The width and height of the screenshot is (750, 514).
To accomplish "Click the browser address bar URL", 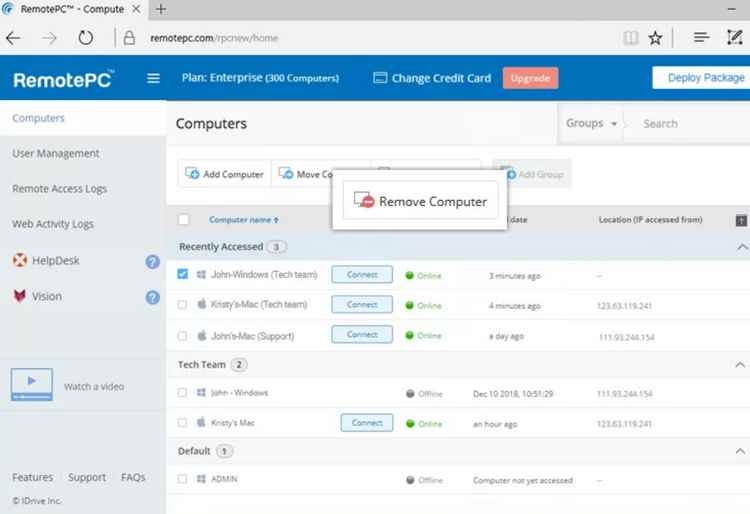I will (x=214, y=38).
